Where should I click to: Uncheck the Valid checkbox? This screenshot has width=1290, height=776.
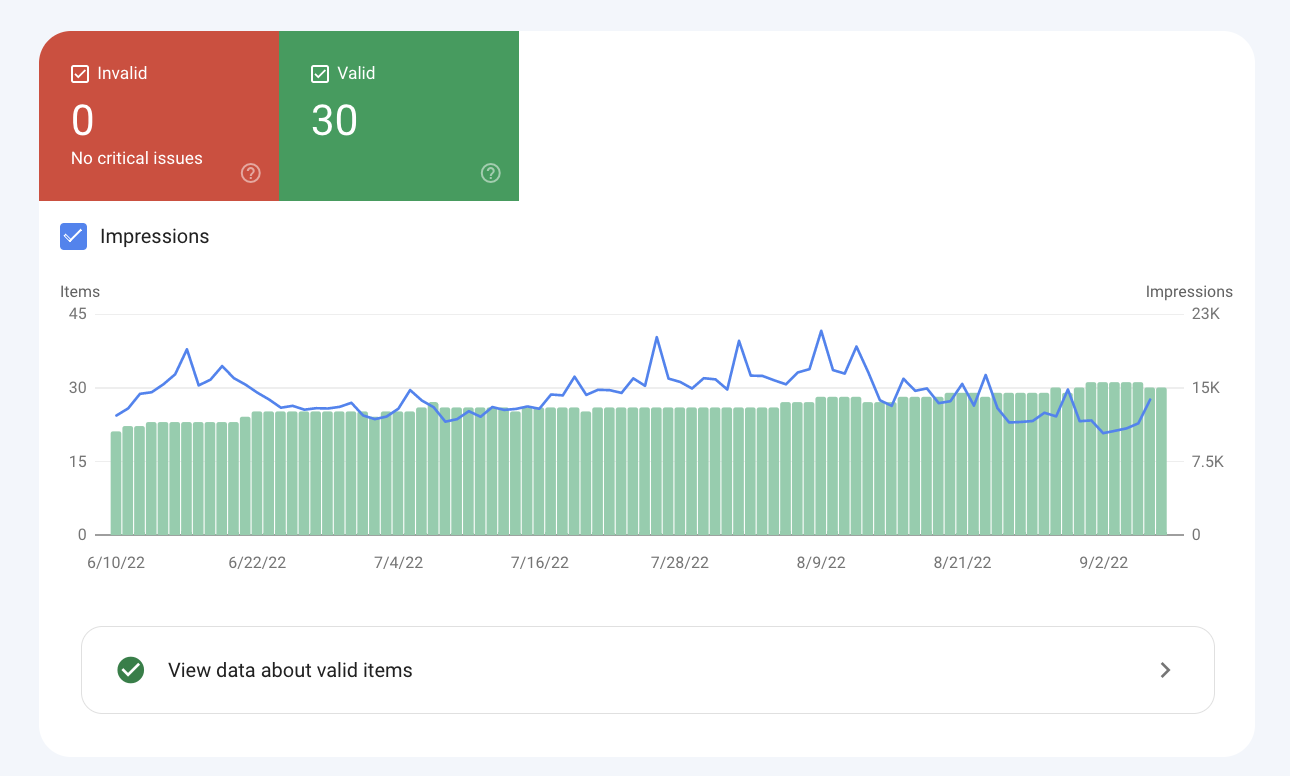point(320,73)
